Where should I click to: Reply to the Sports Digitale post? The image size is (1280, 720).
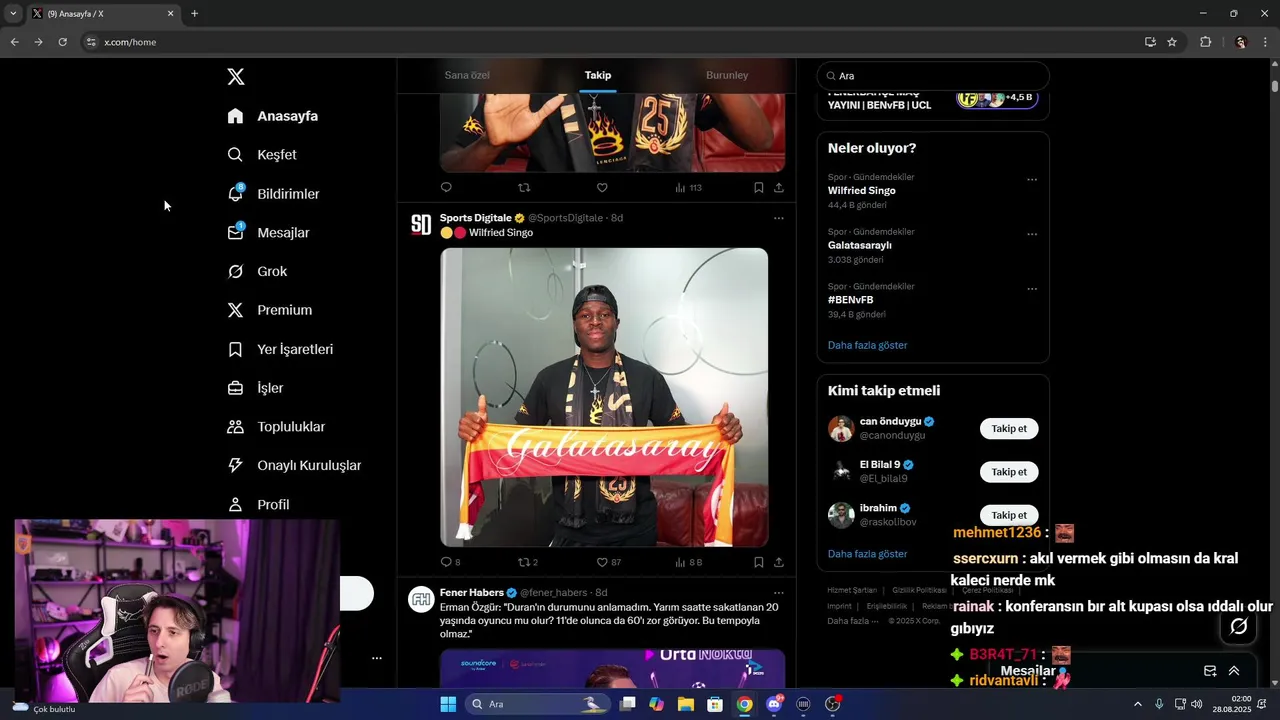[446, 562]
